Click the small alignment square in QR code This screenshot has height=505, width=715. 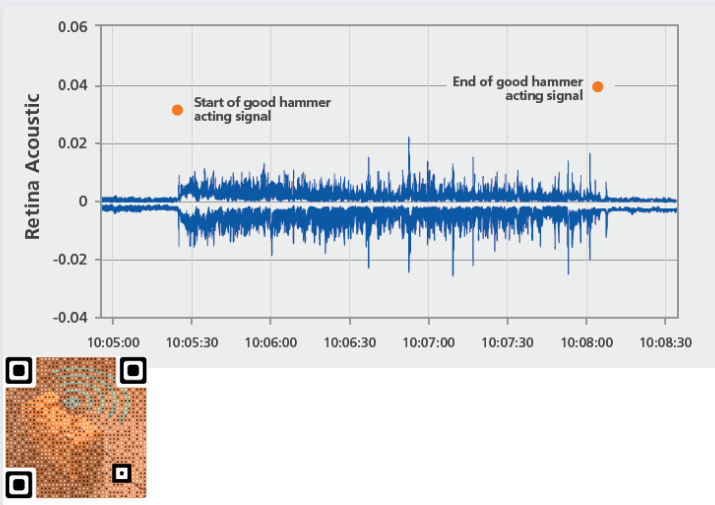tap(121, 472)
